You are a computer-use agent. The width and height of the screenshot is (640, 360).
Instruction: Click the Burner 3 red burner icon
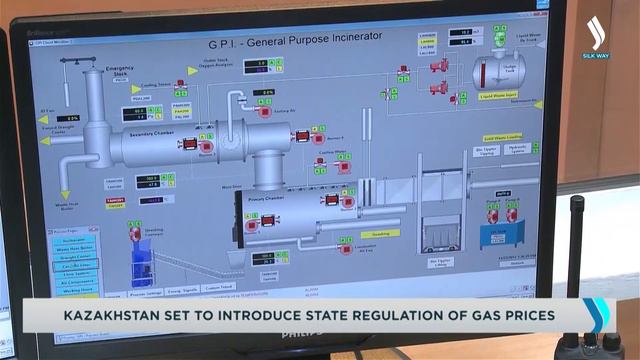click(x=318, y=139)
